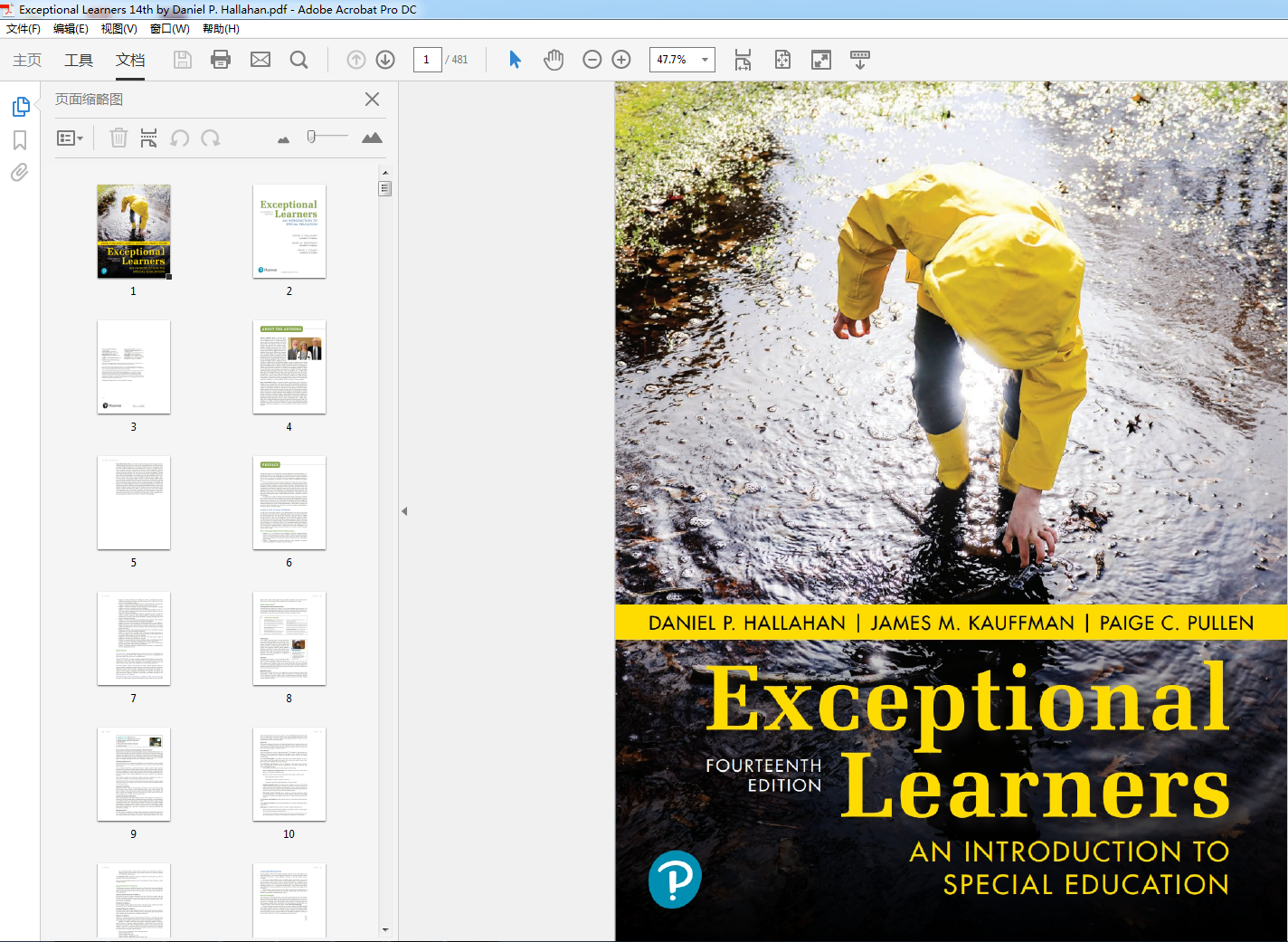Click thumbnail panel scroll up arrow
1288x942 pixels.
385,172
